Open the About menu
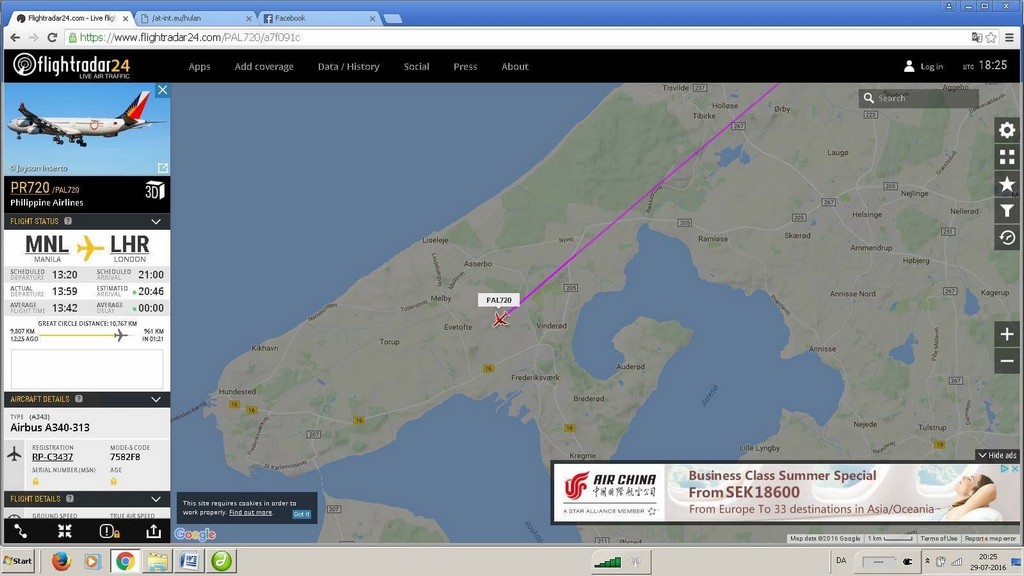The width and height of the screenshot is (1024, 576). click(515, 67)
